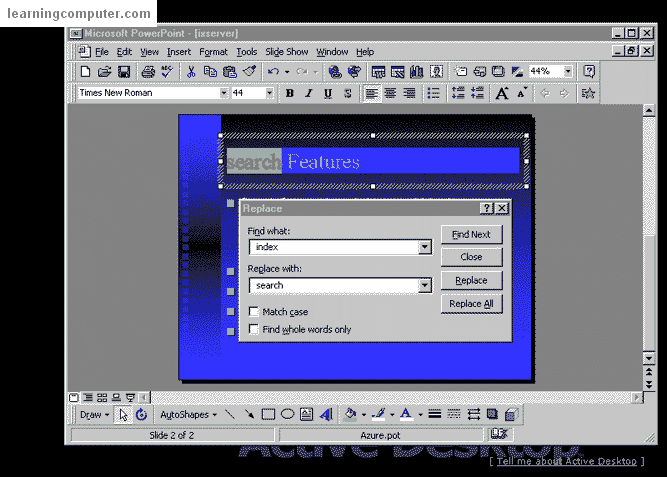The height and width of the screenshot is (477, 667).
Task: Enable Find whole words only checkbox
Action: pos(254,329)
